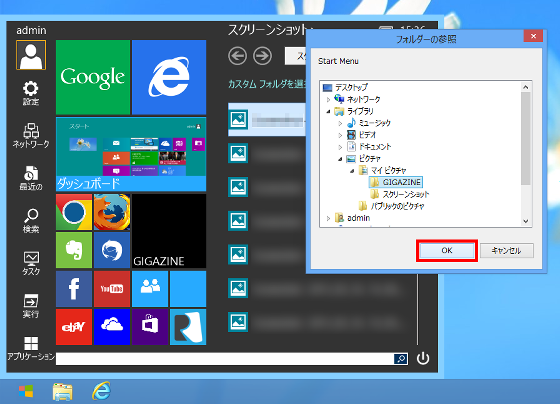
Task: Launch the Internet Explorer tile
Action: (x=169, y=77)
